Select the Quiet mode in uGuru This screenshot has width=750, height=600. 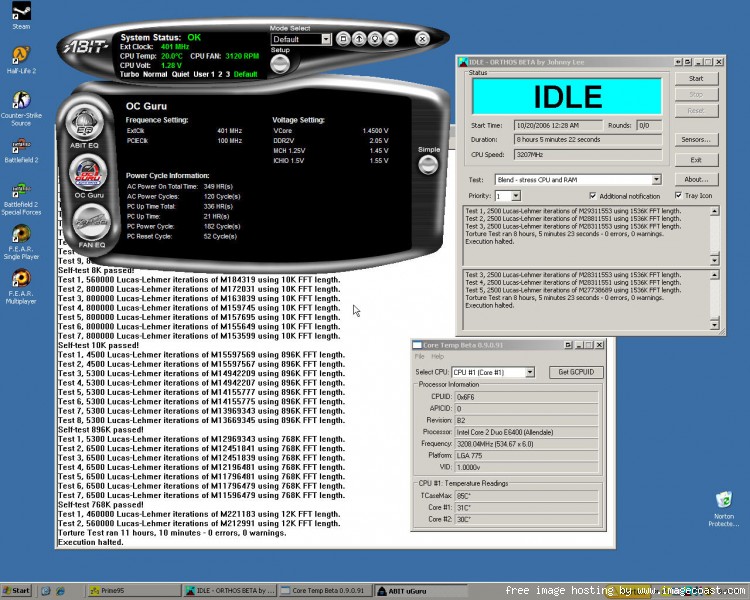180,74
